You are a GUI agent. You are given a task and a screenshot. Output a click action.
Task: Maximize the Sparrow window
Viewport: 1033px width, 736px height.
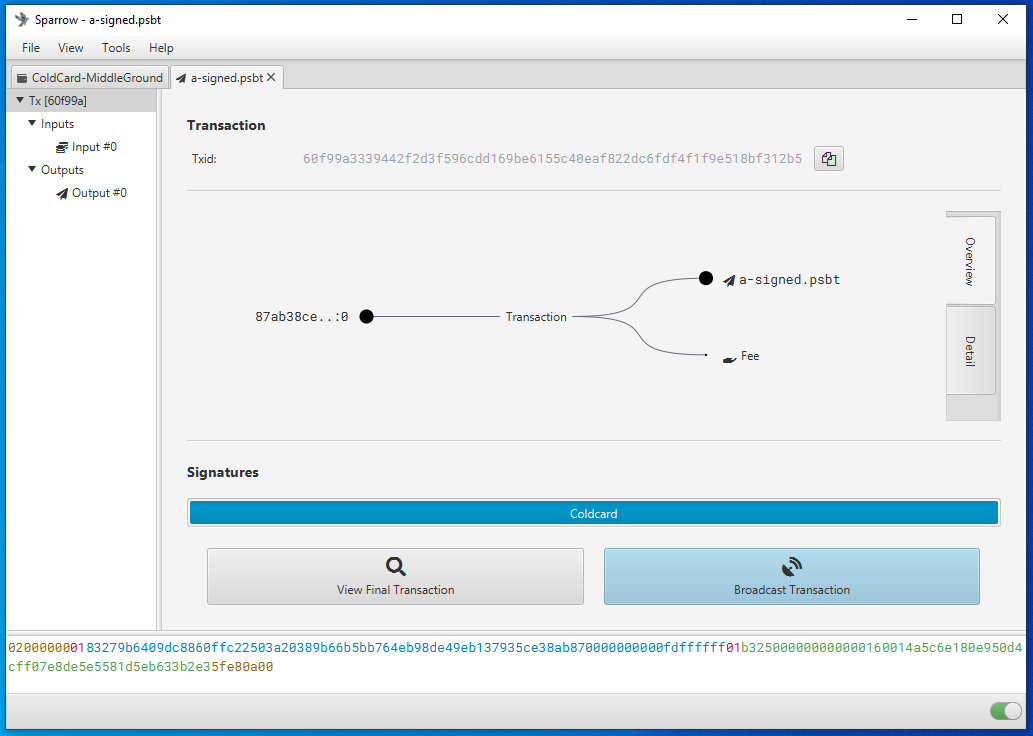(x=957, y=20)
